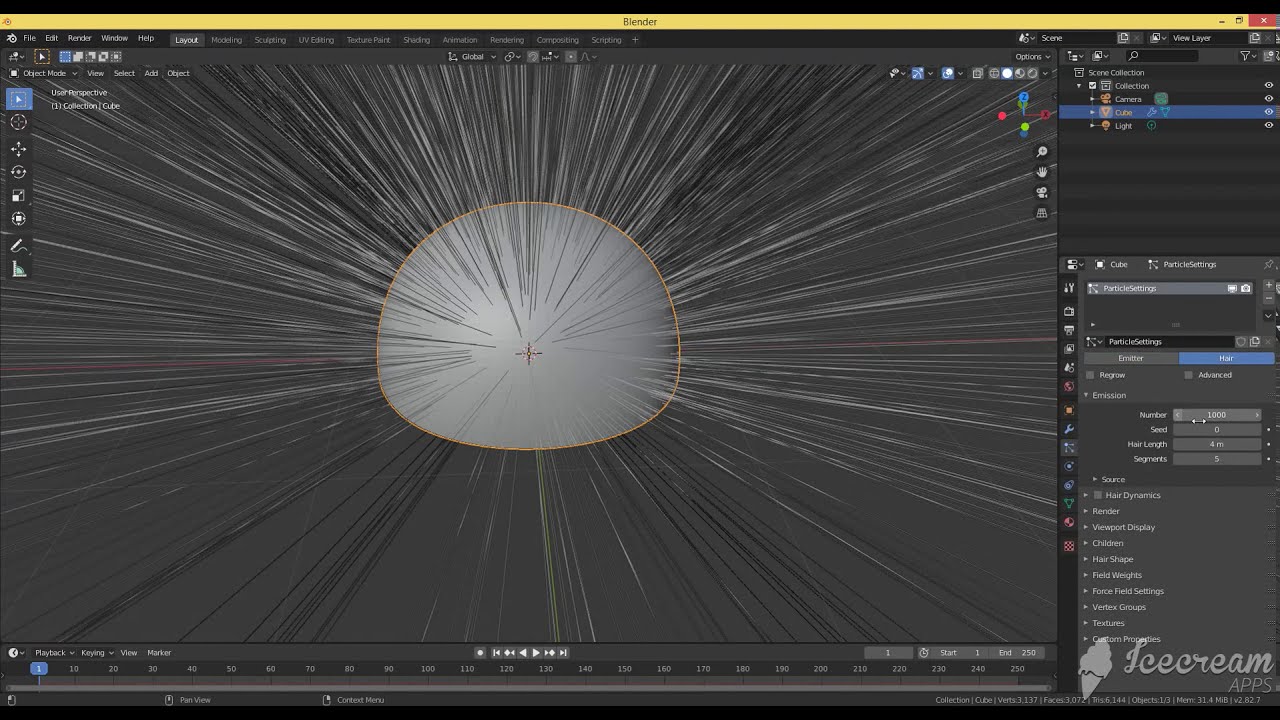
Task: Toggle Collection visibility eye
Action: click(x=1269, y=86)
